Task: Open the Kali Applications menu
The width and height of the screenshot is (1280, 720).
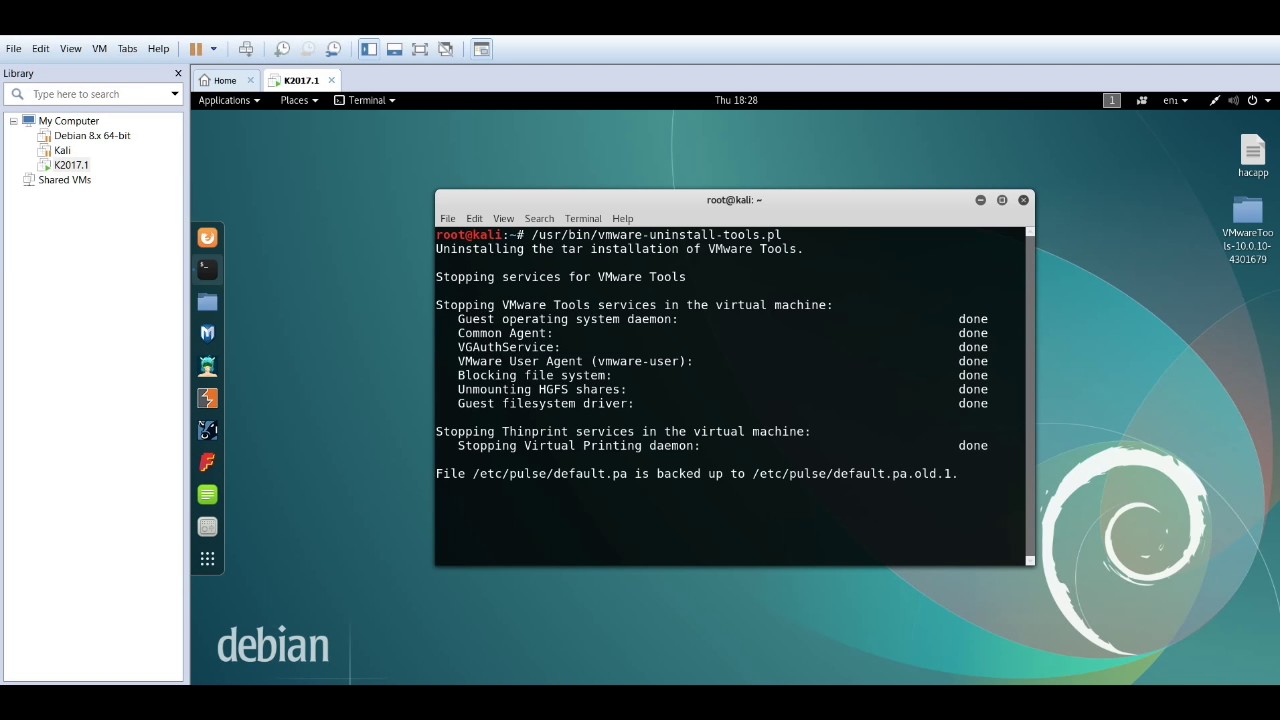Action: (229, 100)
